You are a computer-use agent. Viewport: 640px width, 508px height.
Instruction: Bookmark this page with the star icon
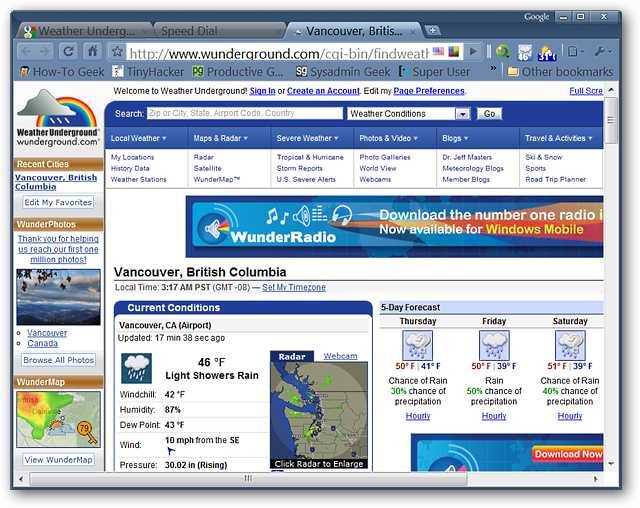tap(118, 51)
